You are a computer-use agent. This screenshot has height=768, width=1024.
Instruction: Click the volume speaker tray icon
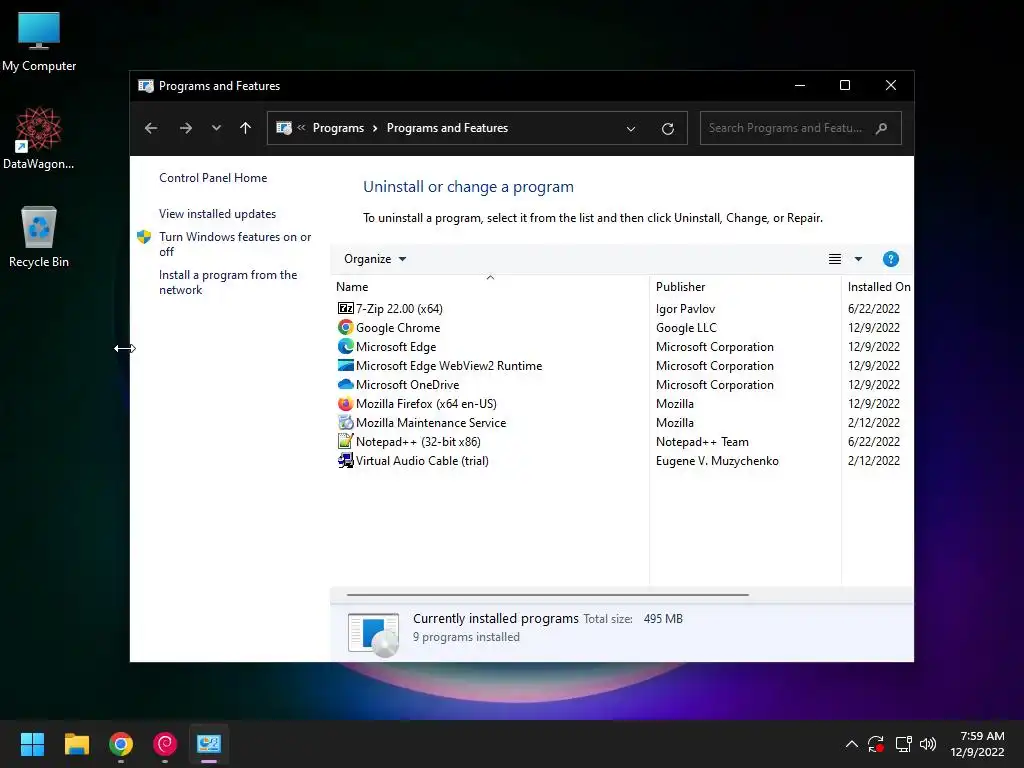927,744
